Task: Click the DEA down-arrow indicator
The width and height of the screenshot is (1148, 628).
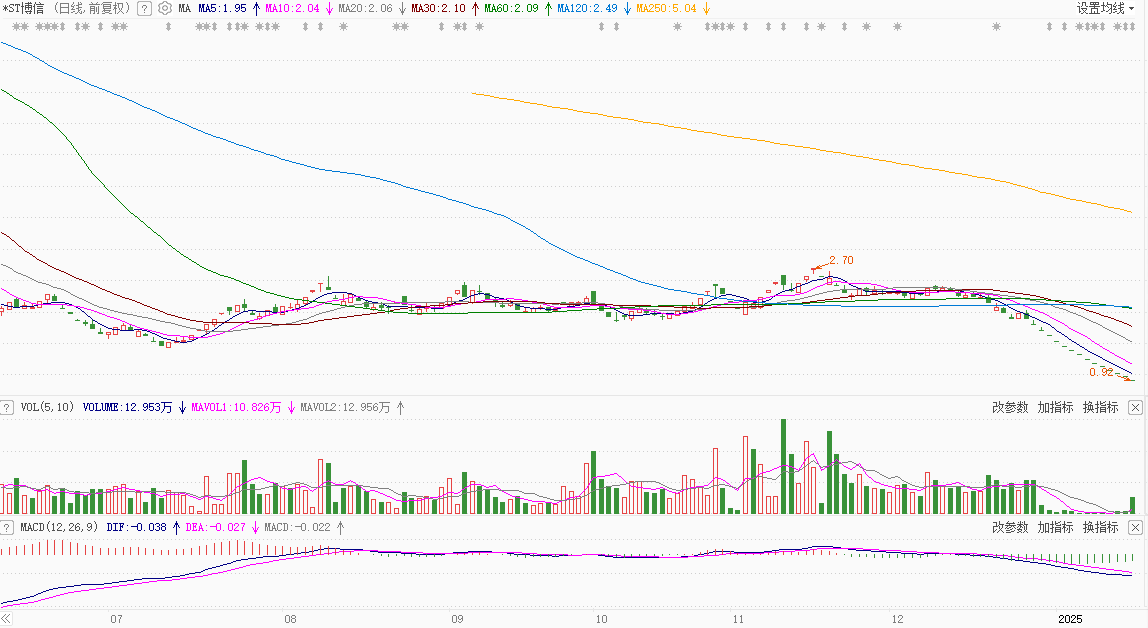Action: point(256,528)
